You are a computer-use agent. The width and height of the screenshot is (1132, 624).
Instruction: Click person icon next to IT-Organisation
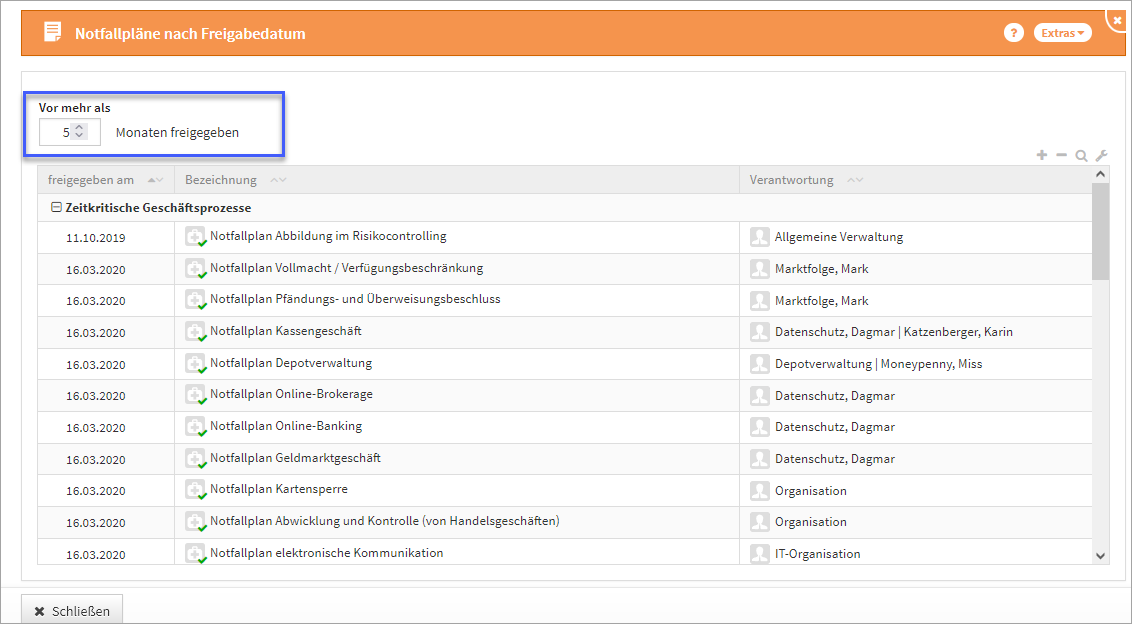point(760,553)
